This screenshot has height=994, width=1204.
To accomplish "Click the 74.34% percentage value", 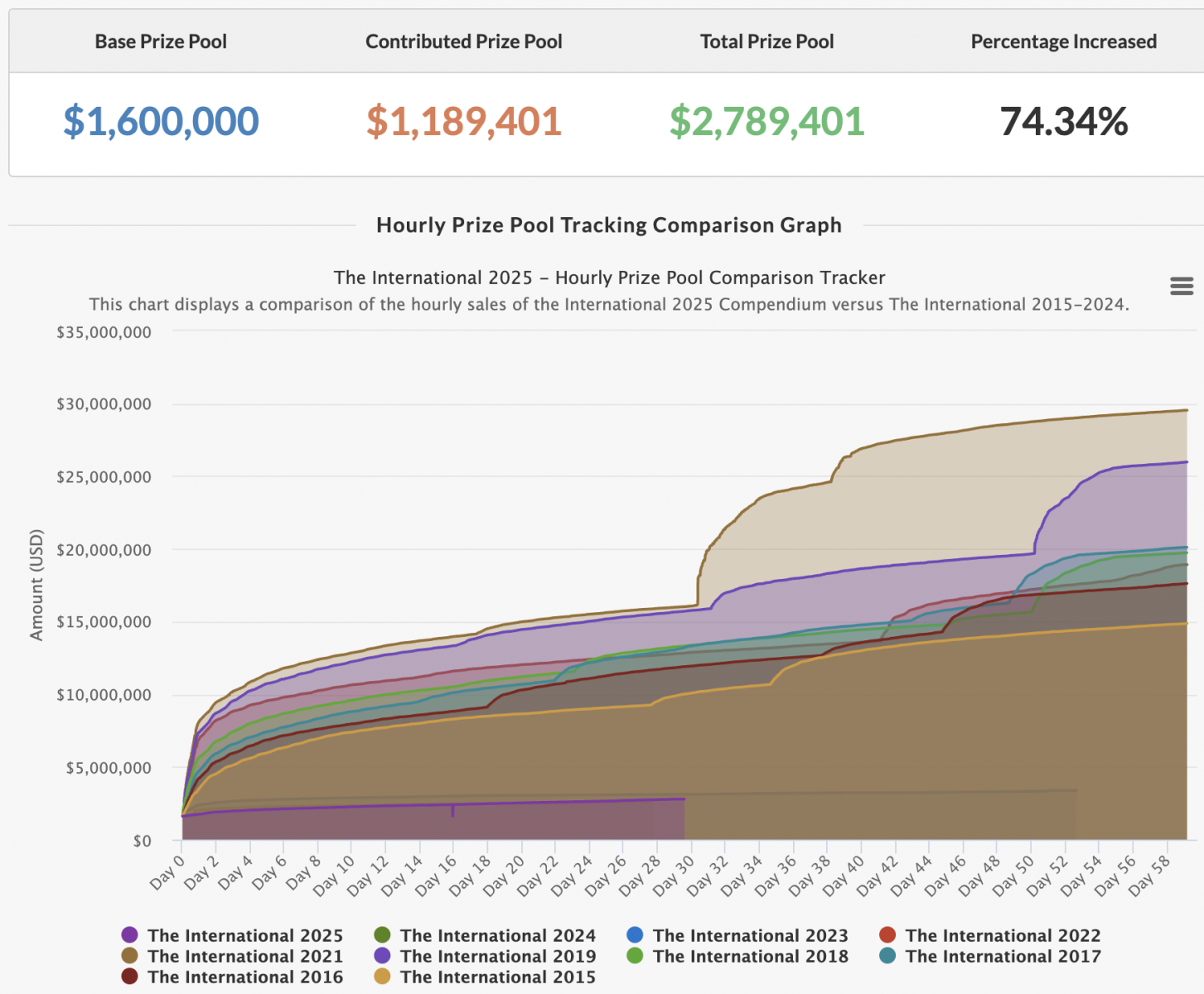I will point(1064,122).
